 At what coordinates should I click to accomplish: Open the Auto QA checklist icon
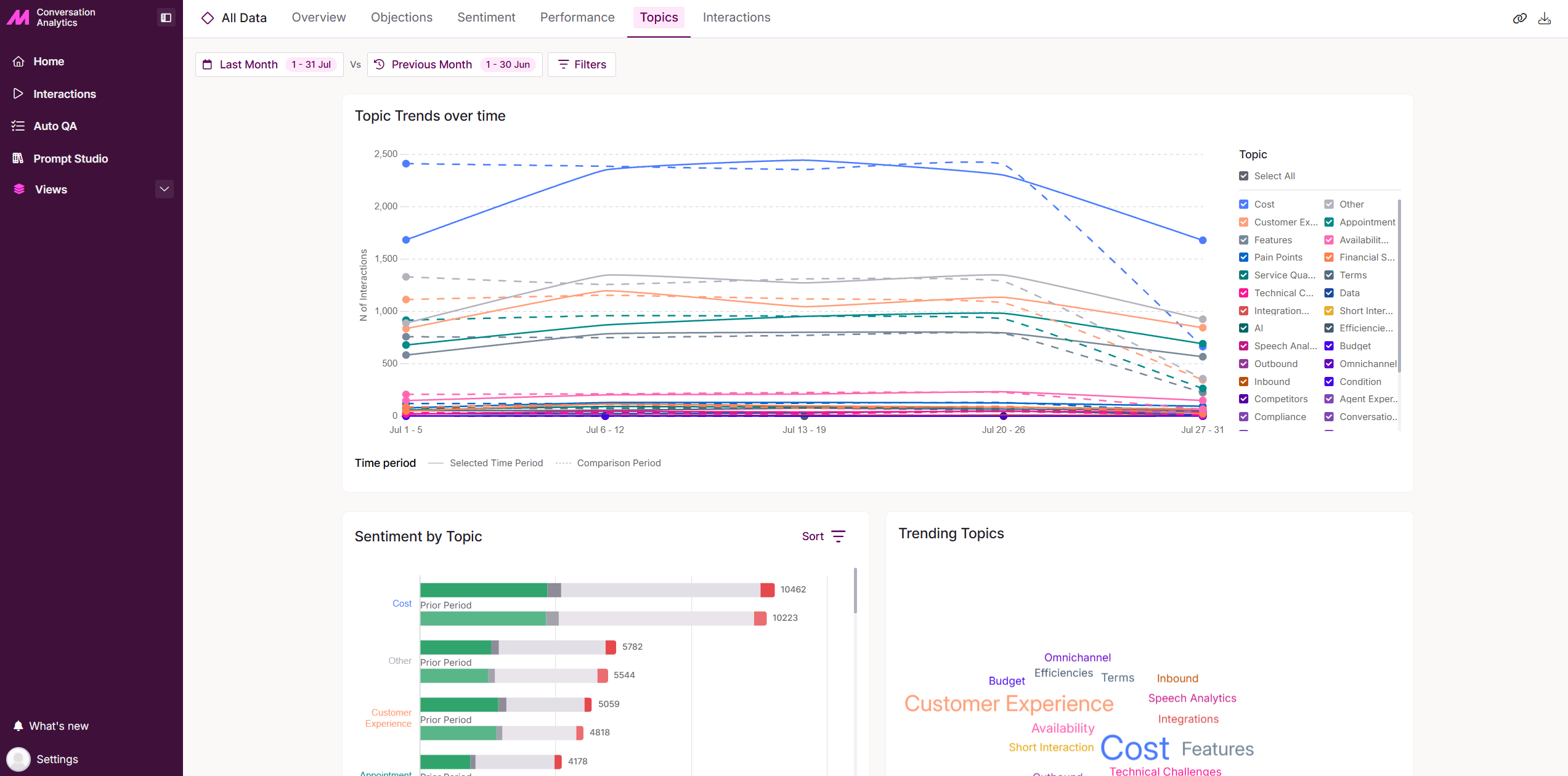(18, 126)
